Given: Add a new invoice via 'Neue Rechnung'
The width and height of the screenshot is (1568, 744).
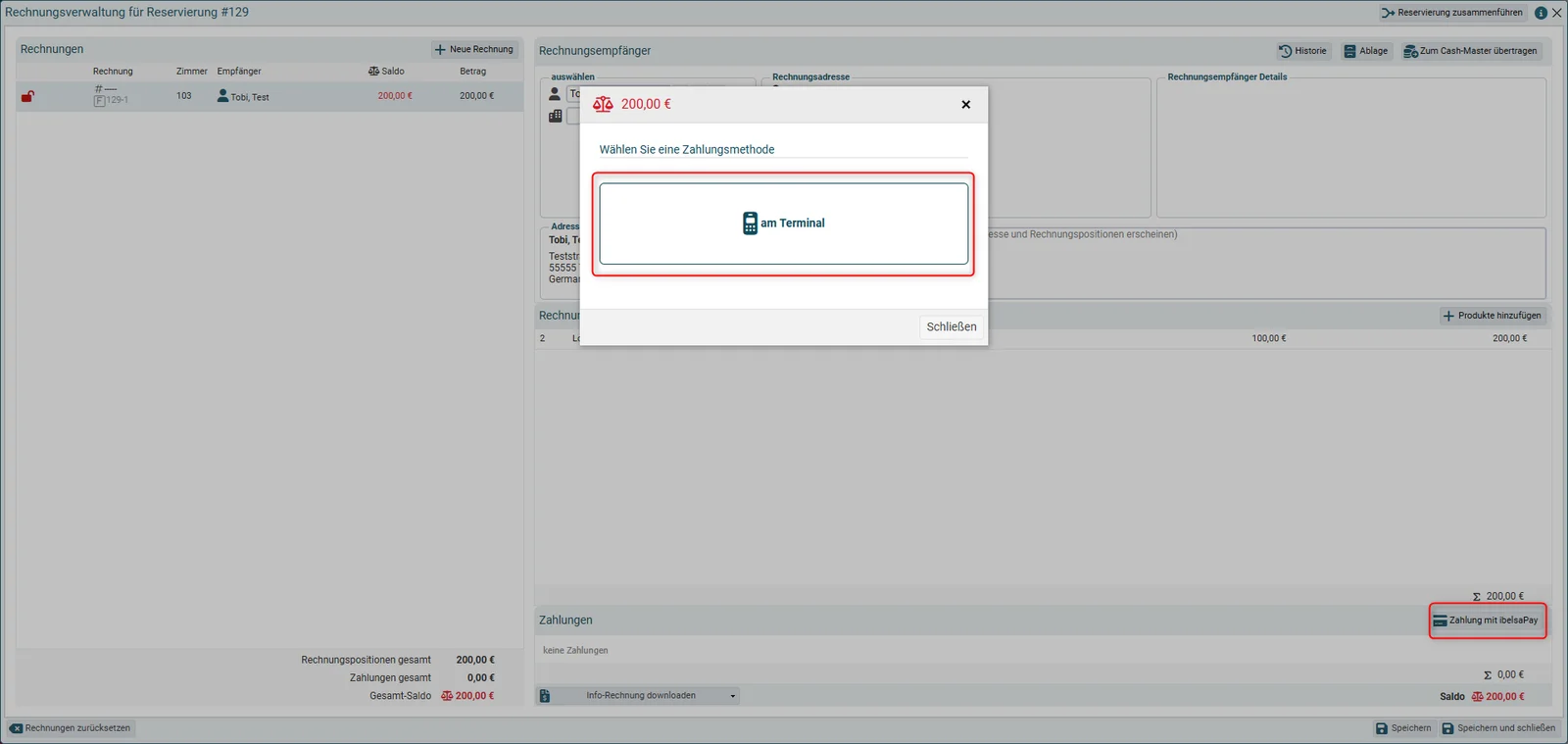Looking at the screenshot, I should [x=474, y=49].
